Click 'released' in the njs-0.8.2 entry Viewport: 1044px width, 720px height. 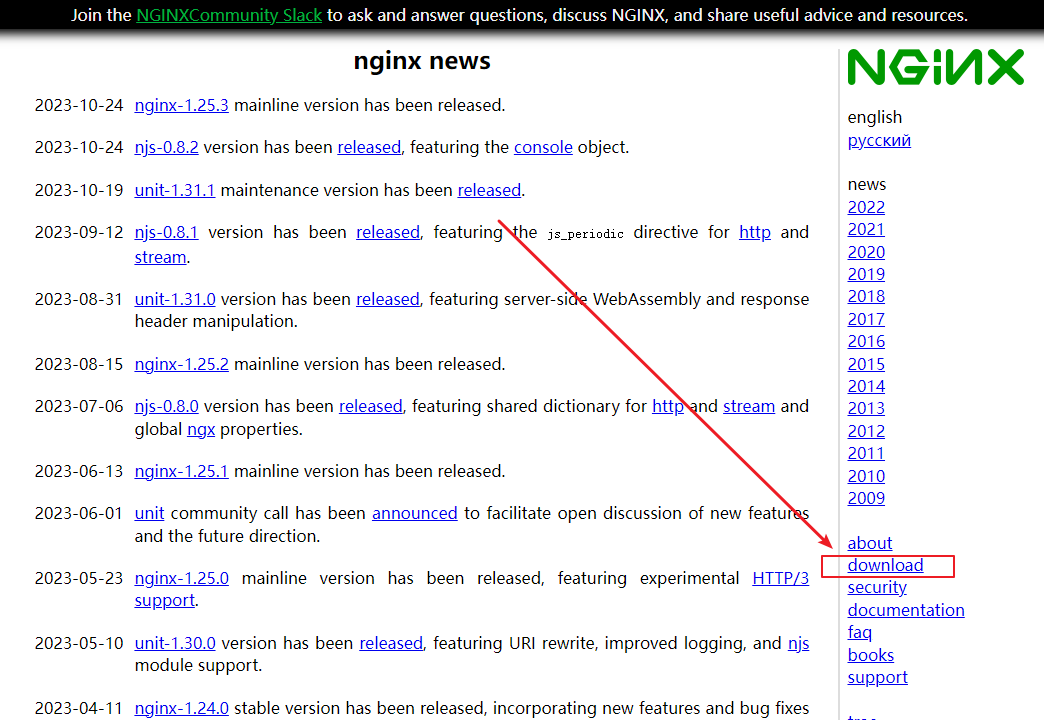(370, 147)
